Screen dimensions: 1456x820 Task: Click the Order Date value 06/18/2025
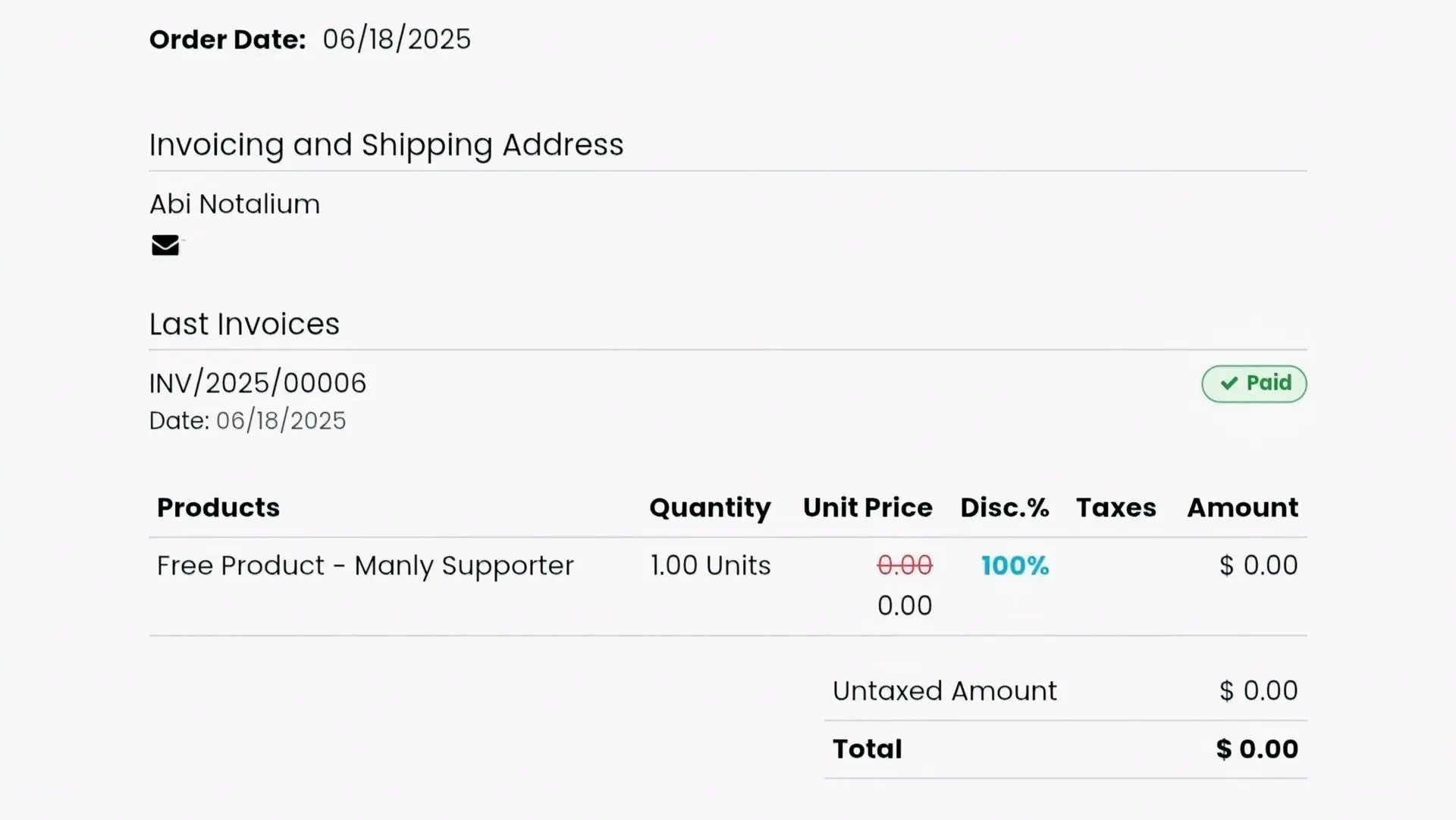(x=397, y=39)
